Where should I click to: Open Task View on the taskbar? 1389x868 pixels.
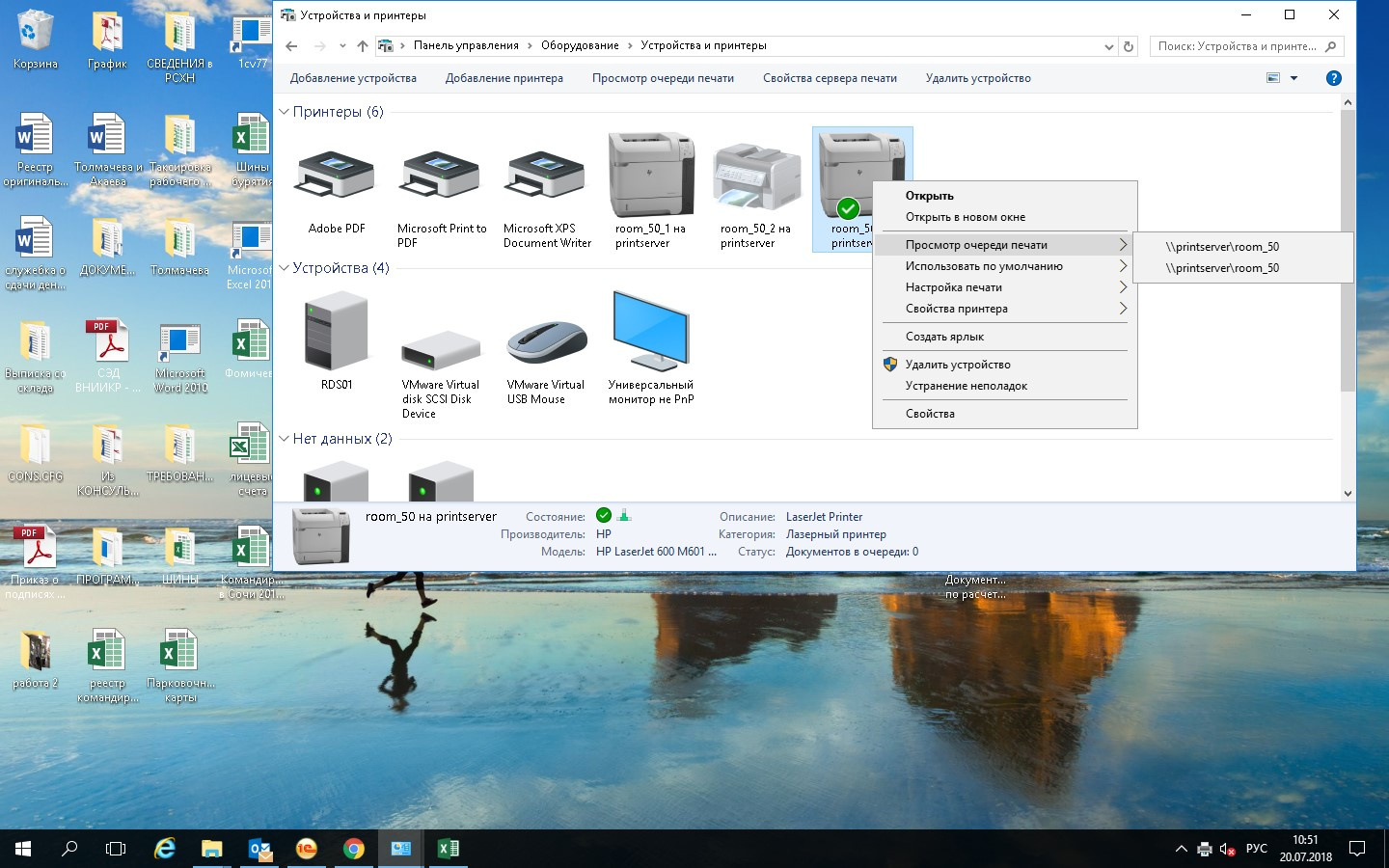tap(116, 849)
